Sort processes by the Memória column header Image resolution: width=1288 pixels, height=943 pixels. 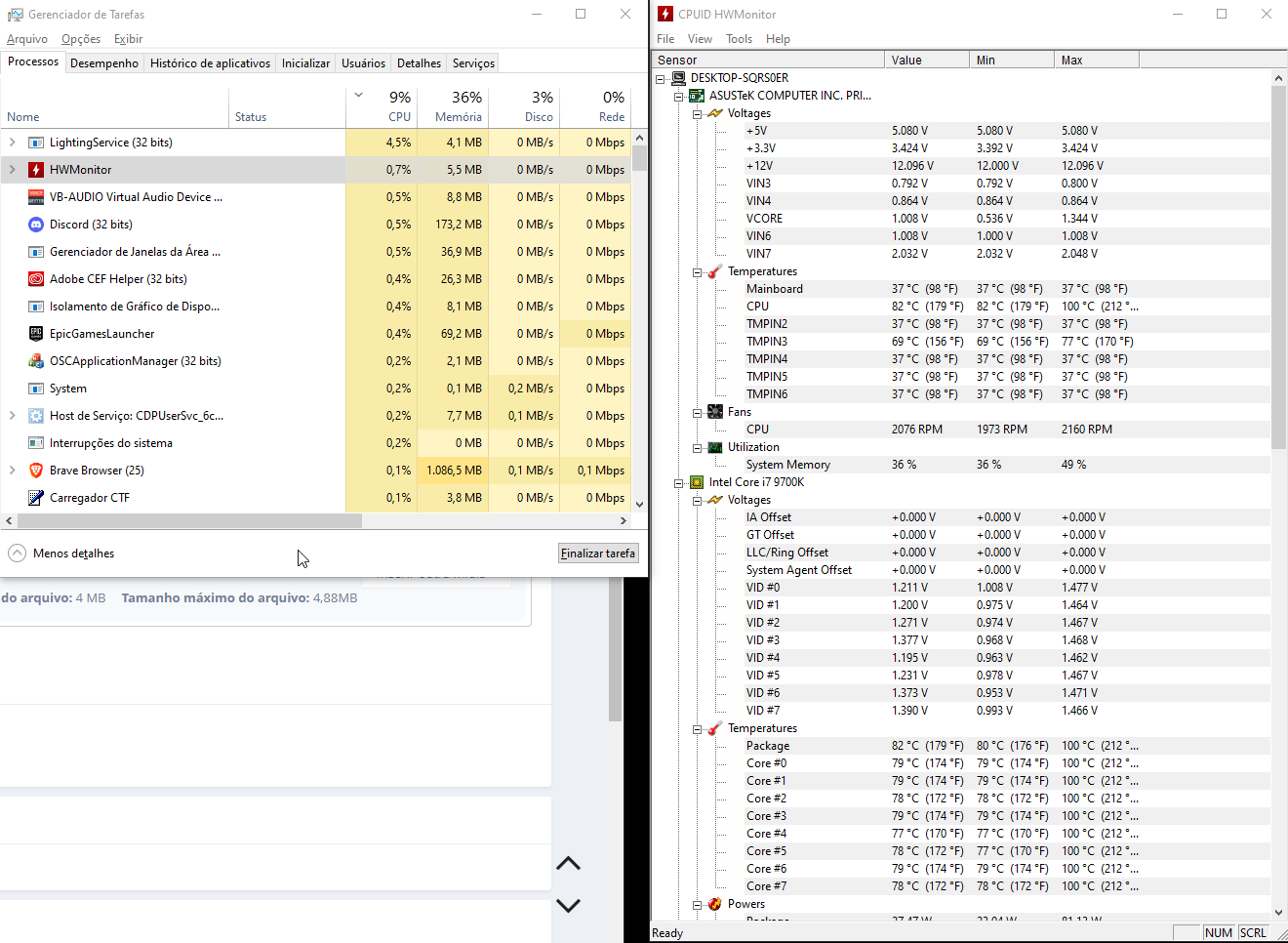453,107
